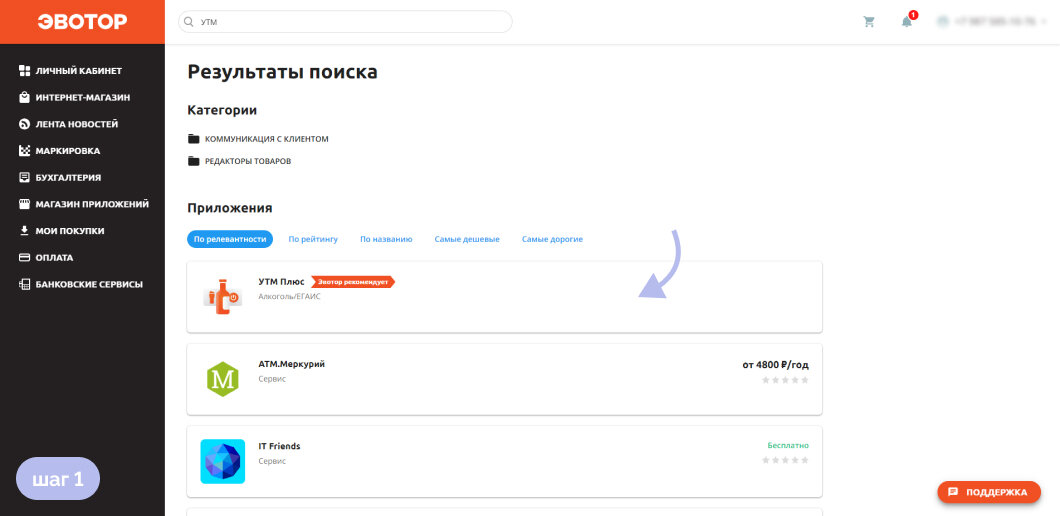Expand the account phone number dropdown
Image resolution: width=1060 pixels, height=516 pixels.
point(992,22)
